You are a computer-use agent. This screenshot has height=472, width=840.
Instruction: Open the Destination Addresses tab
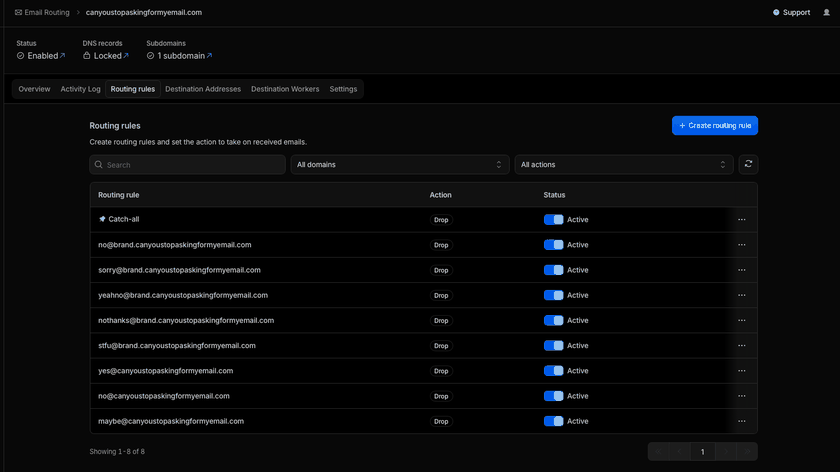pos(203,89)
